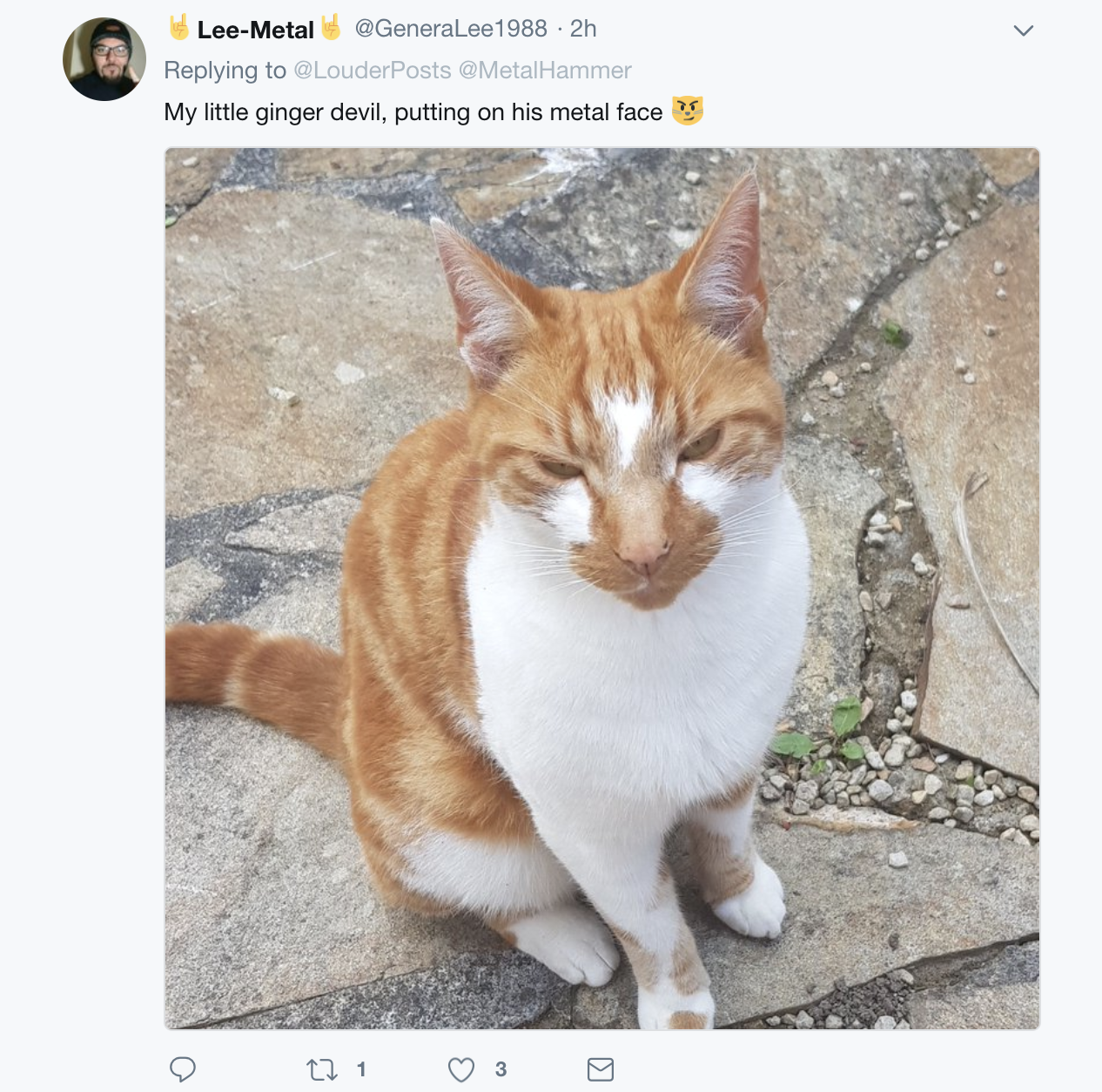This screenshot has width=1102, height=1092.
Task: Click the rock-hand emoji before Lee-Metal
Action: [x=179, y=28]
